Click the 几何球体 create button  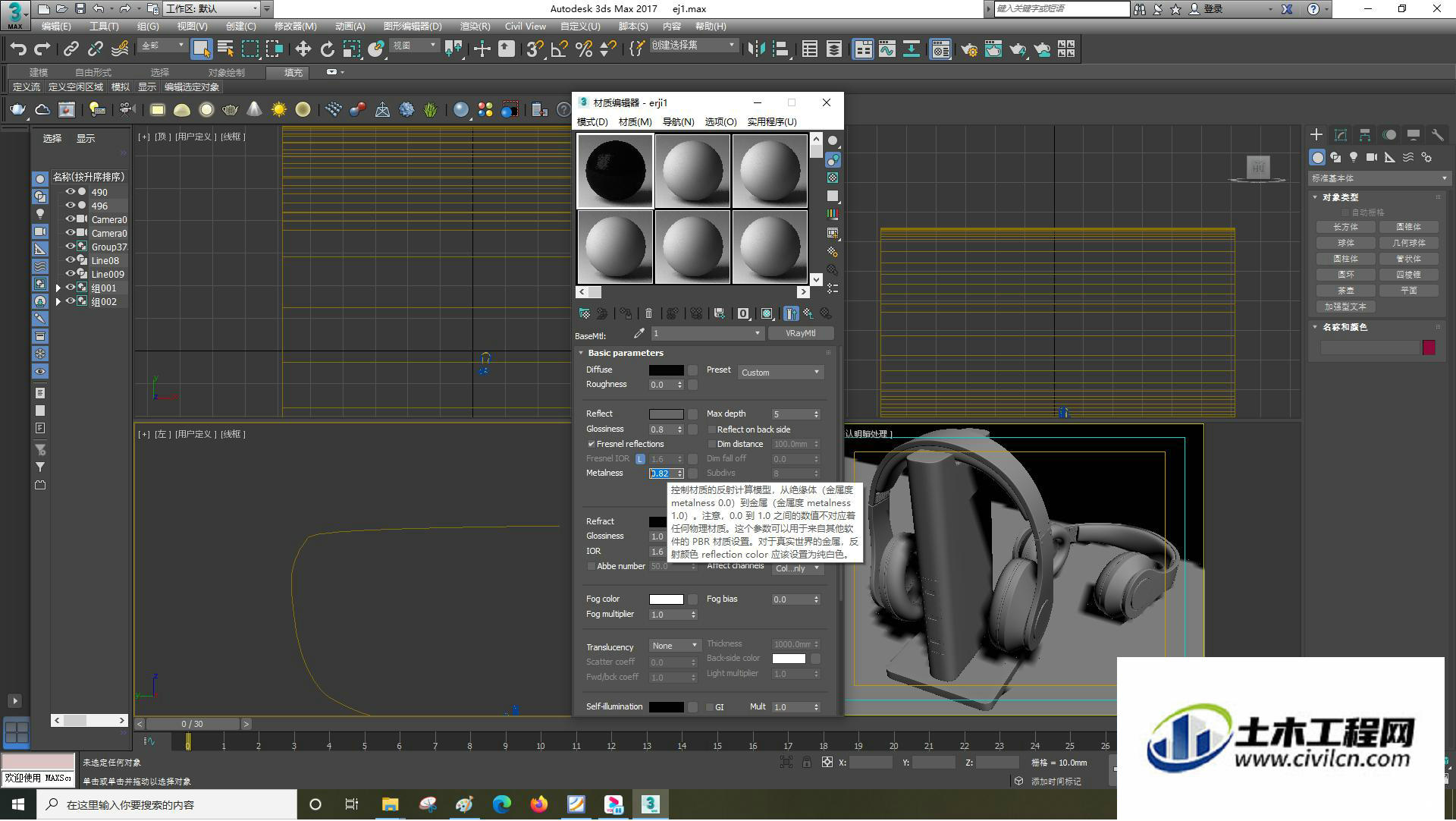coord(1409,244)
